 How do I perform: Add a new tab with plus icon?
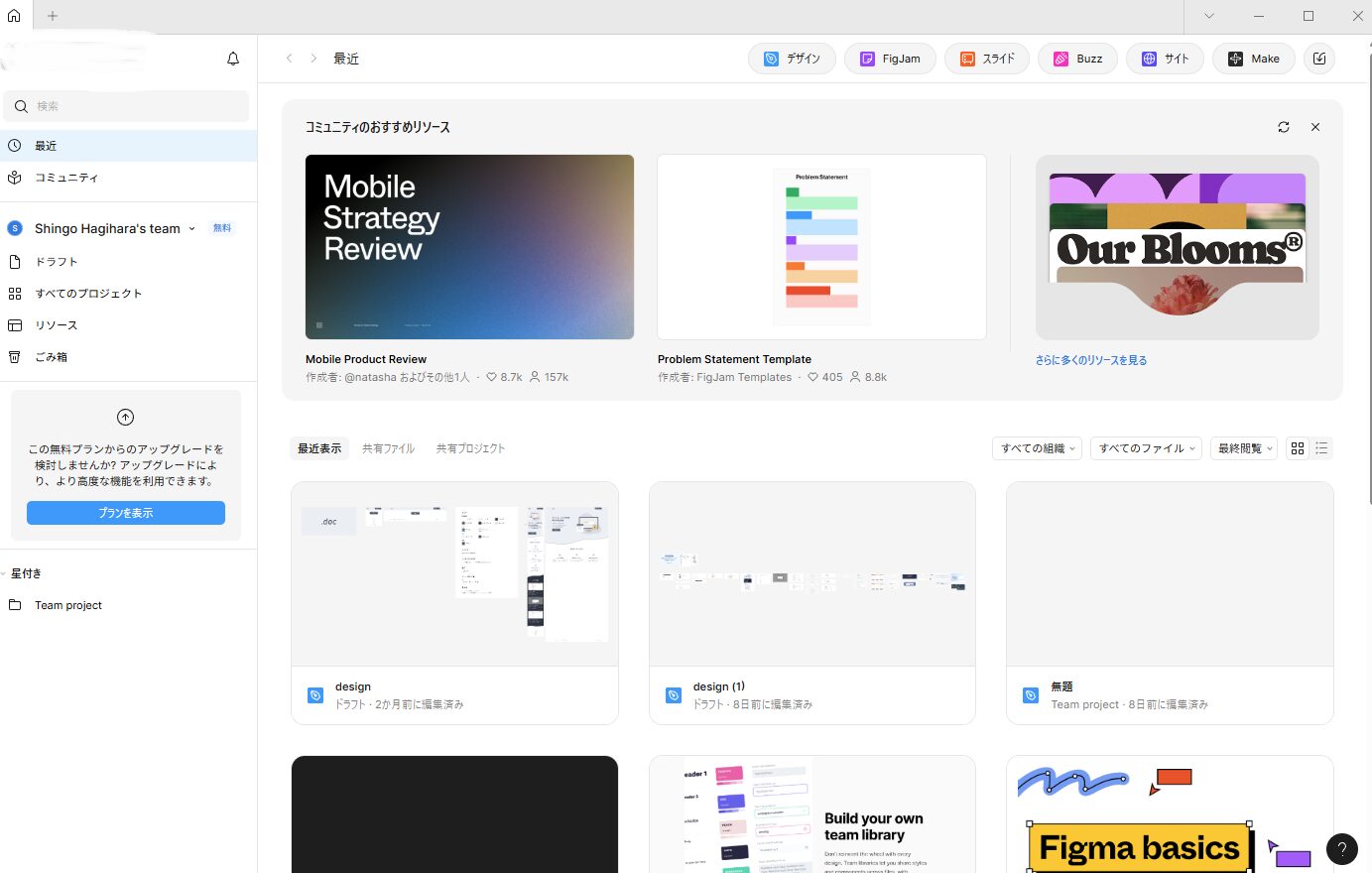(53, 16)
